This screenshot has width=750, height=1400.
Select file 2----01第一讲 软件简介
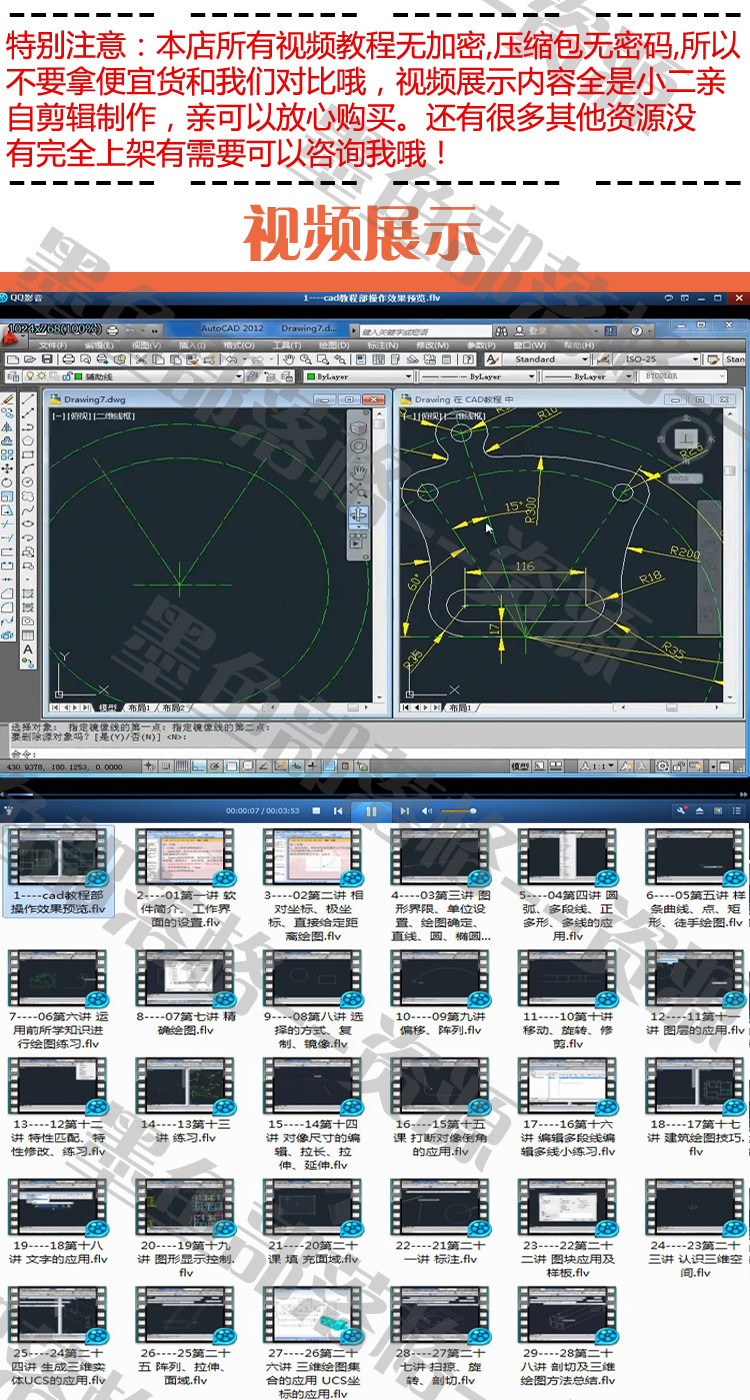pyautogui.click(x=186, y=878)
